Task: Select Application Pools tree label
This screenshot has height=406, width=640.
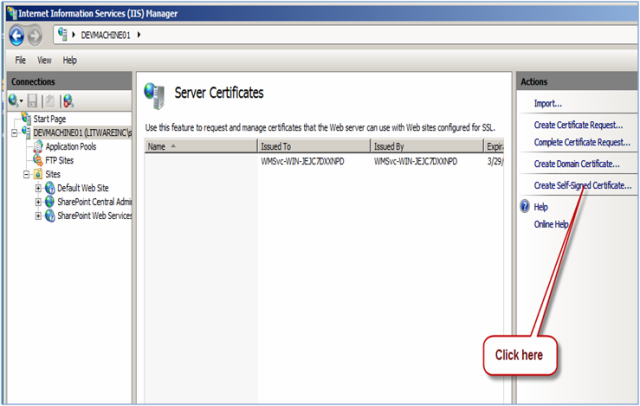Action: click(x=71, y=146)
